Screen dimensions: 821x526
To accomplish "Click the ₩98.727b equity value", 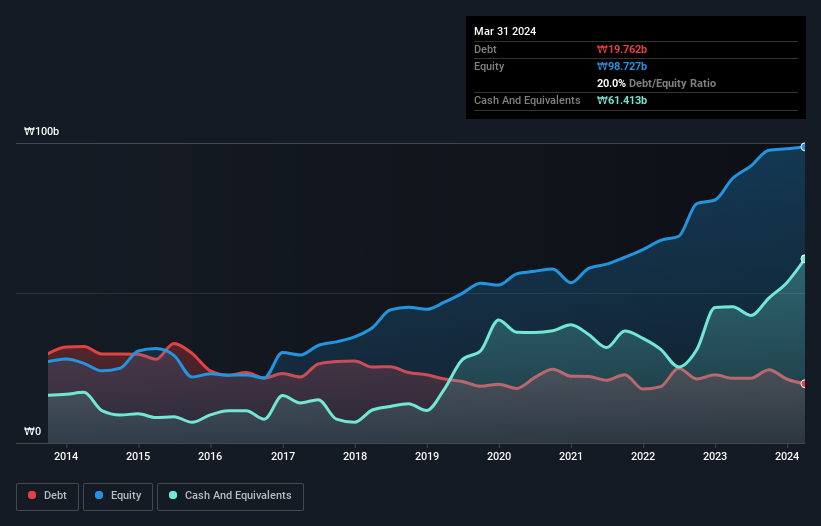I will point(622,66).
